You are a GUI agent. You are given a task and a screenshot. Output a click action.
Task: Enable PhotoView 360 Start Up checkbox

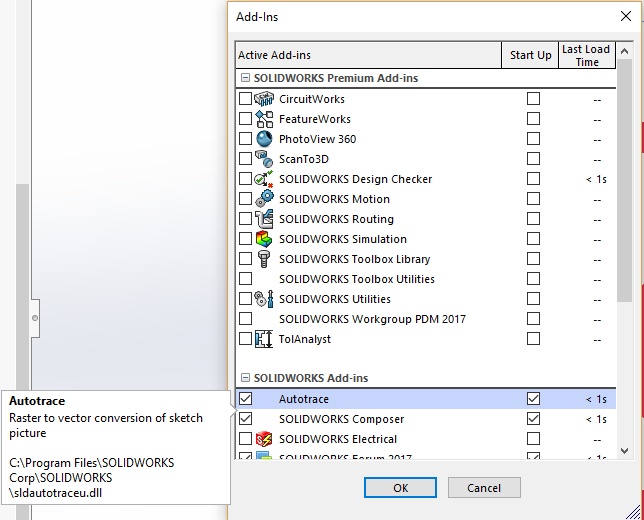click(533, 138)
